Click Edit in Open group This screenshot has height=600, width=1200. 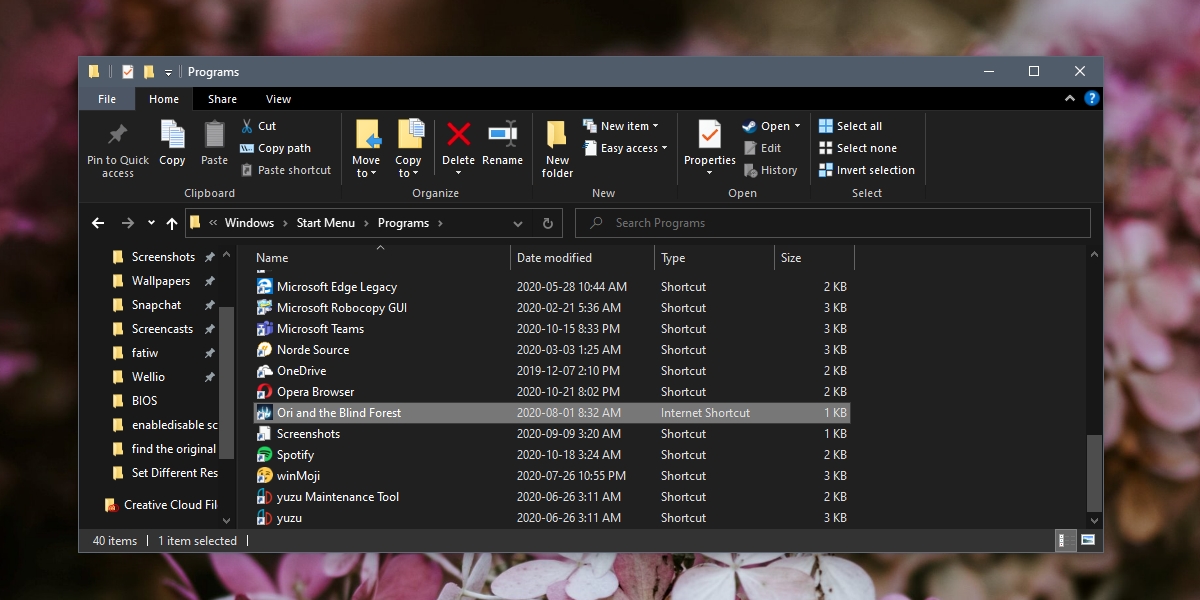pos(761,148)
